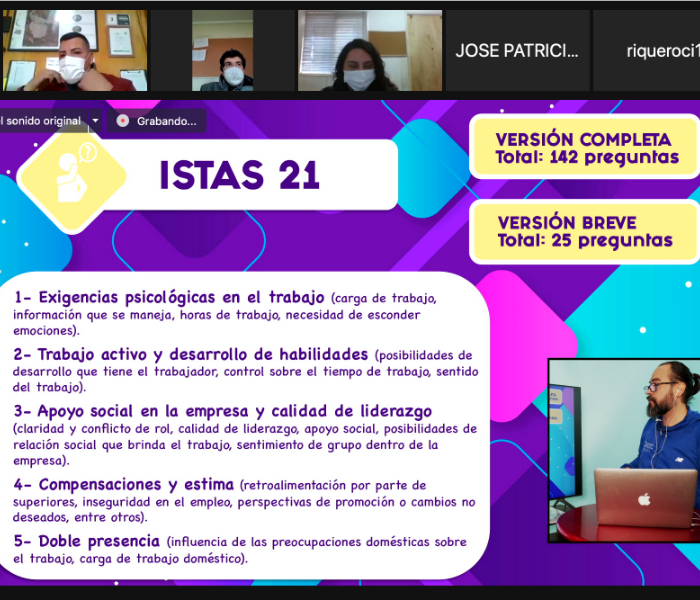700x600 pixels.
Task: Select the video of woman near window blinds
Action: pos(370,50)
